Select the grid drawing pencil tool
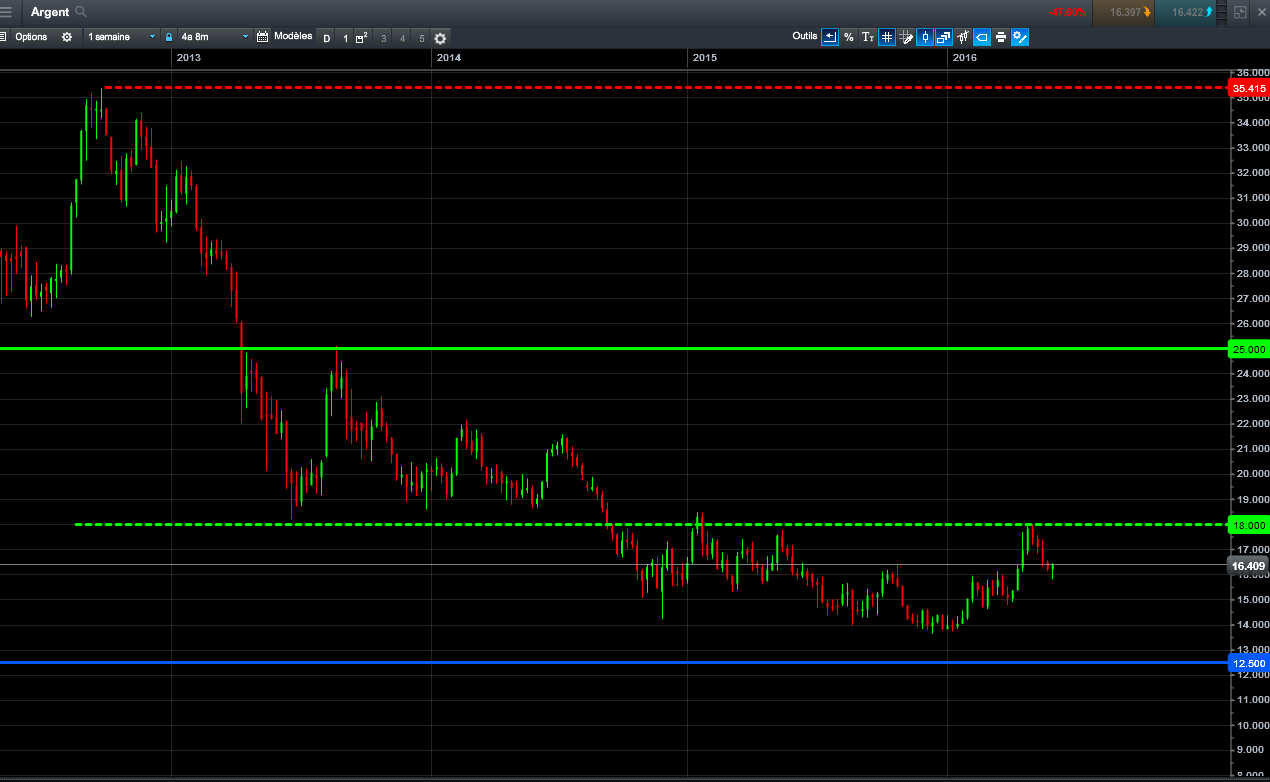This screenshot has height=782, width=1270. click(906, 37)
